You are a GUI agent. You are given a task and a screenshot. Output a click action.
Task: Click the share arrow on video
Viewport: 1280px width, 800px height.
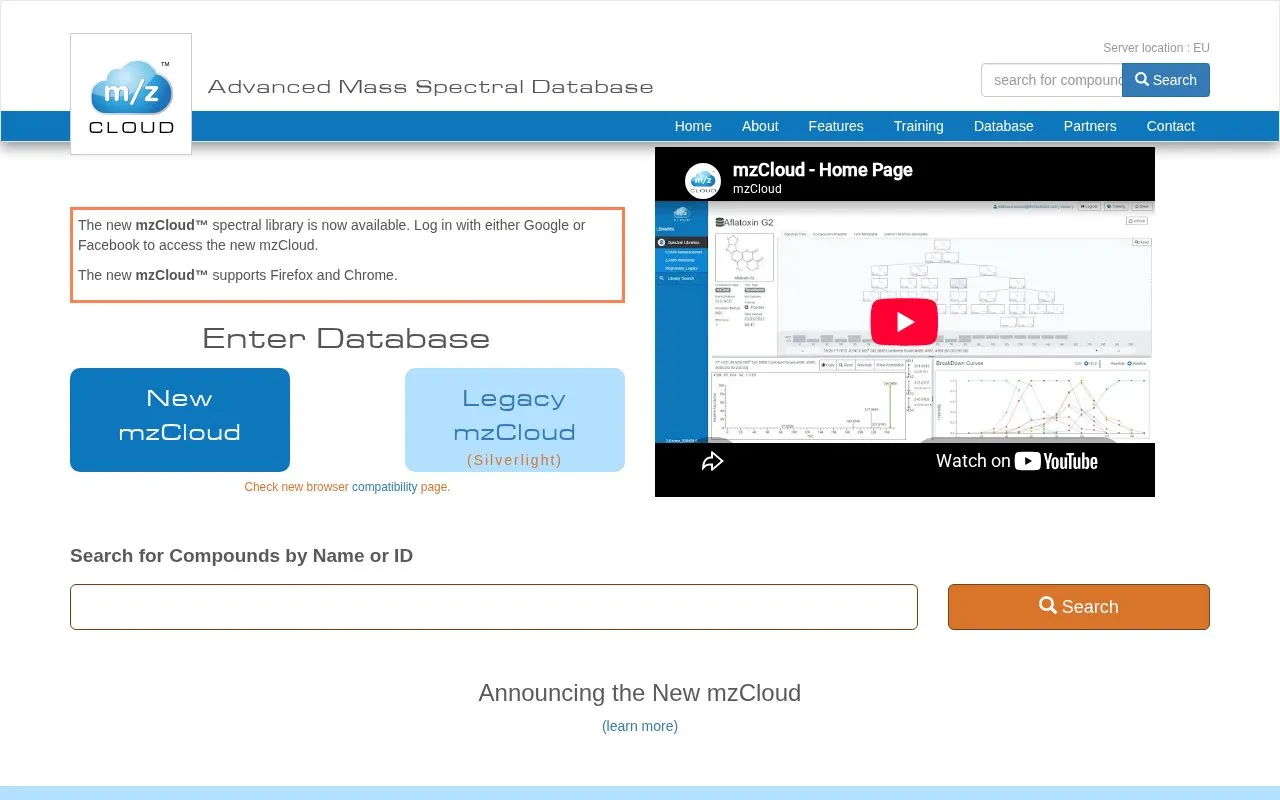(712, 461)
